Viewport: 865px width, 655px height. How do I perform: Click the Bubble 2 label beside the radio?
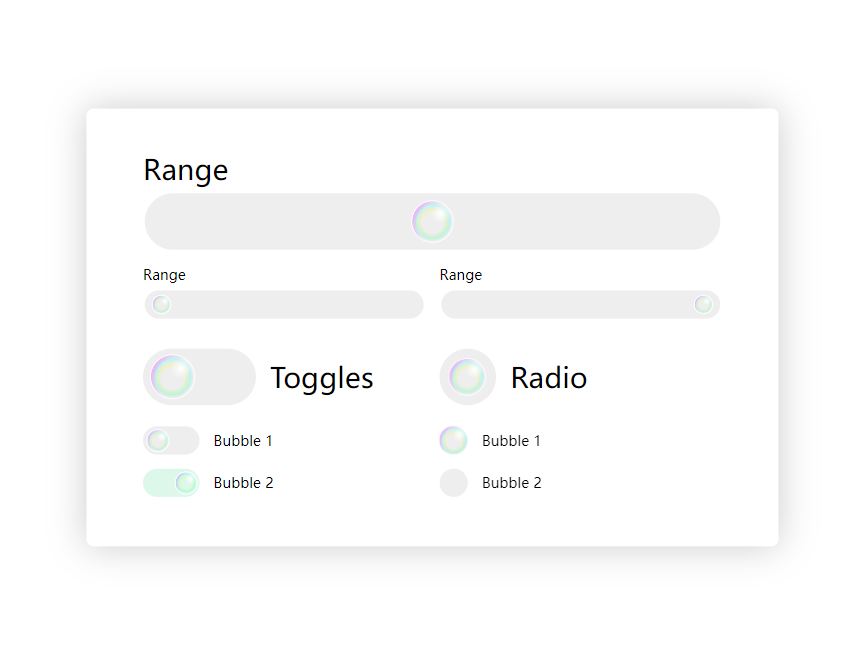click(x=511, y=483)
